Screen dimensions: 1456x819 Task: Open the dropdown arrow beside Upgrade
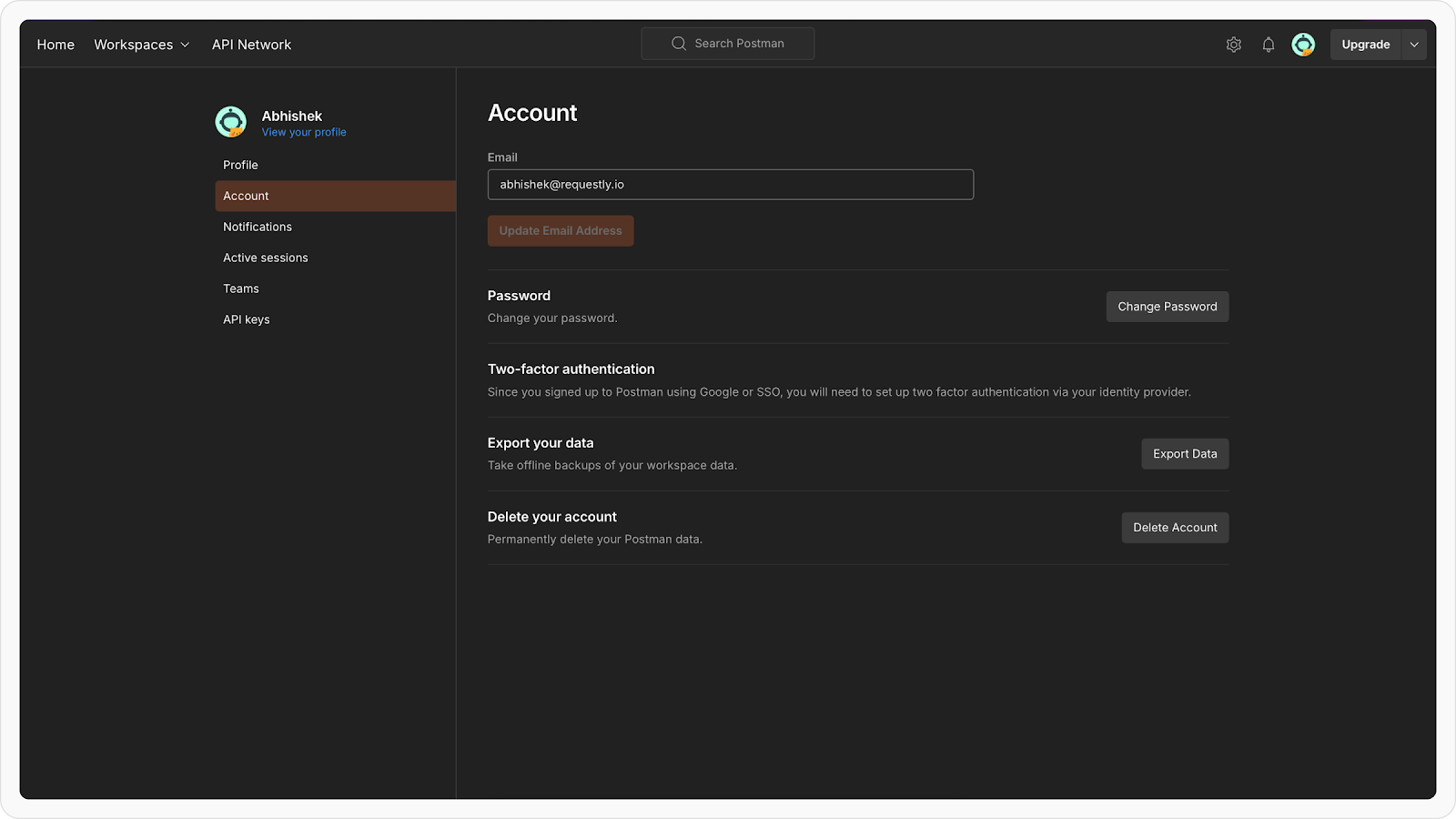[x=1413, y=45]
